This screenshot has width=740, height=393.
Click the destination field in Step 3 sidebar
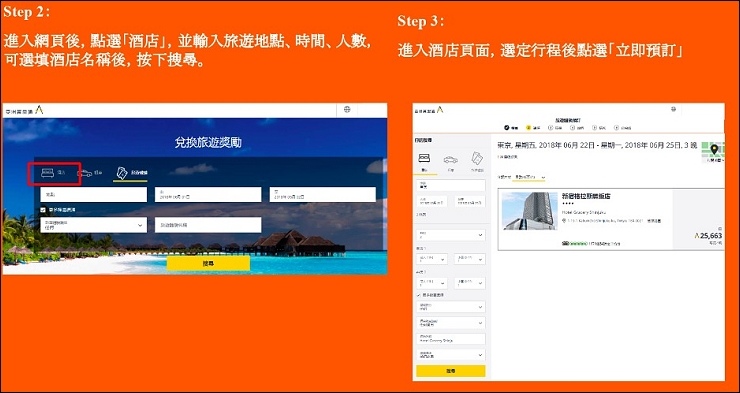pyautogui.click(x=451, y=185)
